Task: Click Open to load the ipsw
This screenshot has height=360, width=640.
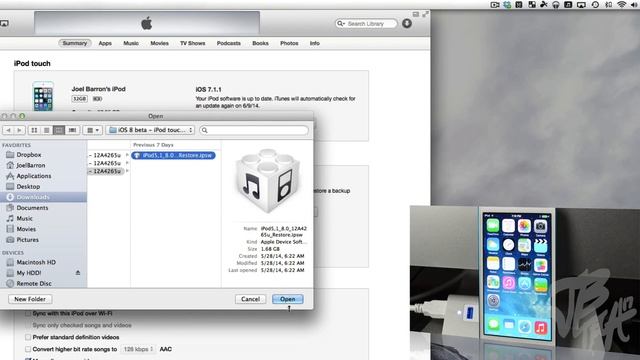Action: pos(287,299)
